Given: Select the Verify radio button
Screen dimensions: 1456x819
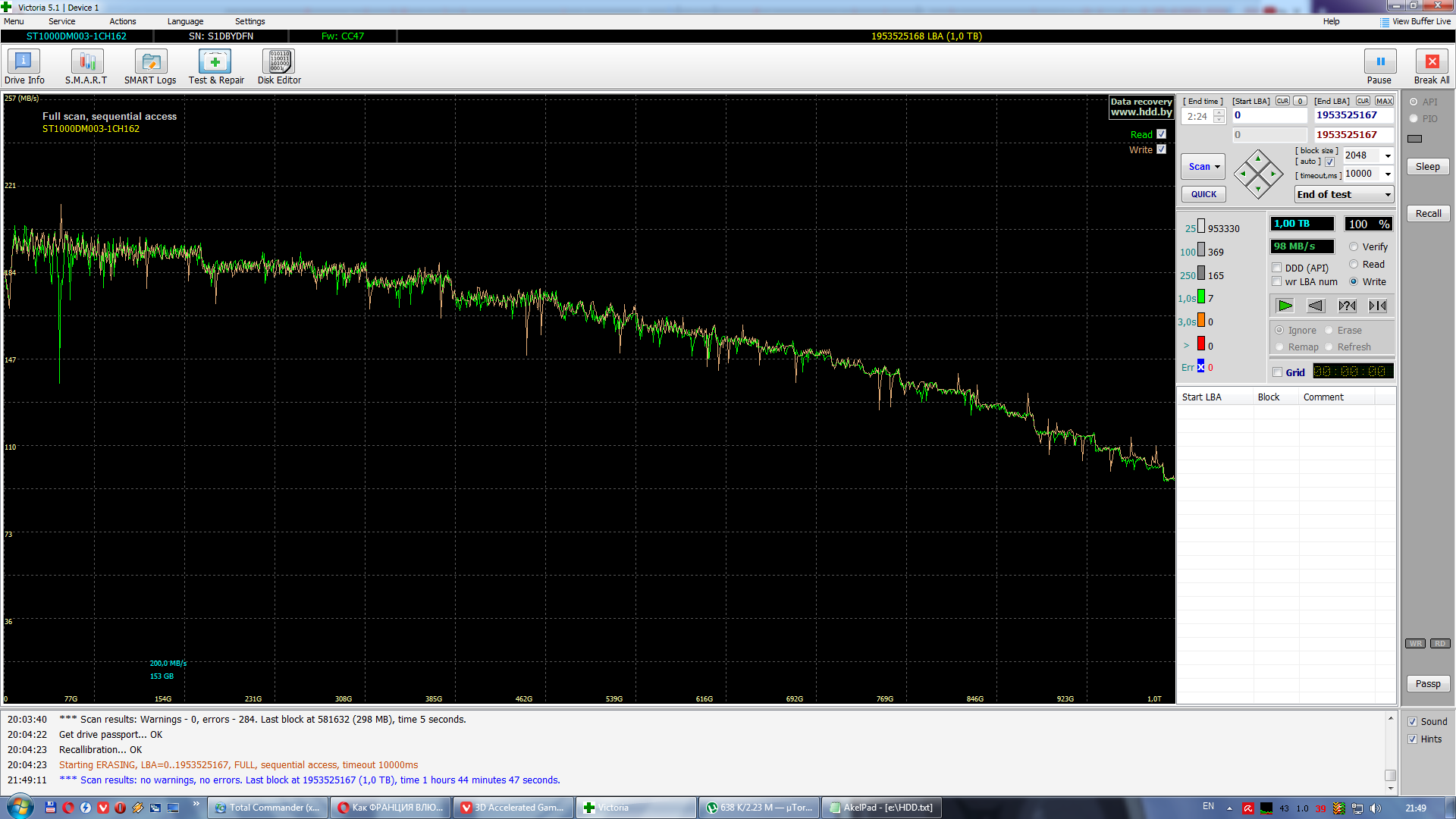Looking at the screenshot, I should (x=1354, y=247).
